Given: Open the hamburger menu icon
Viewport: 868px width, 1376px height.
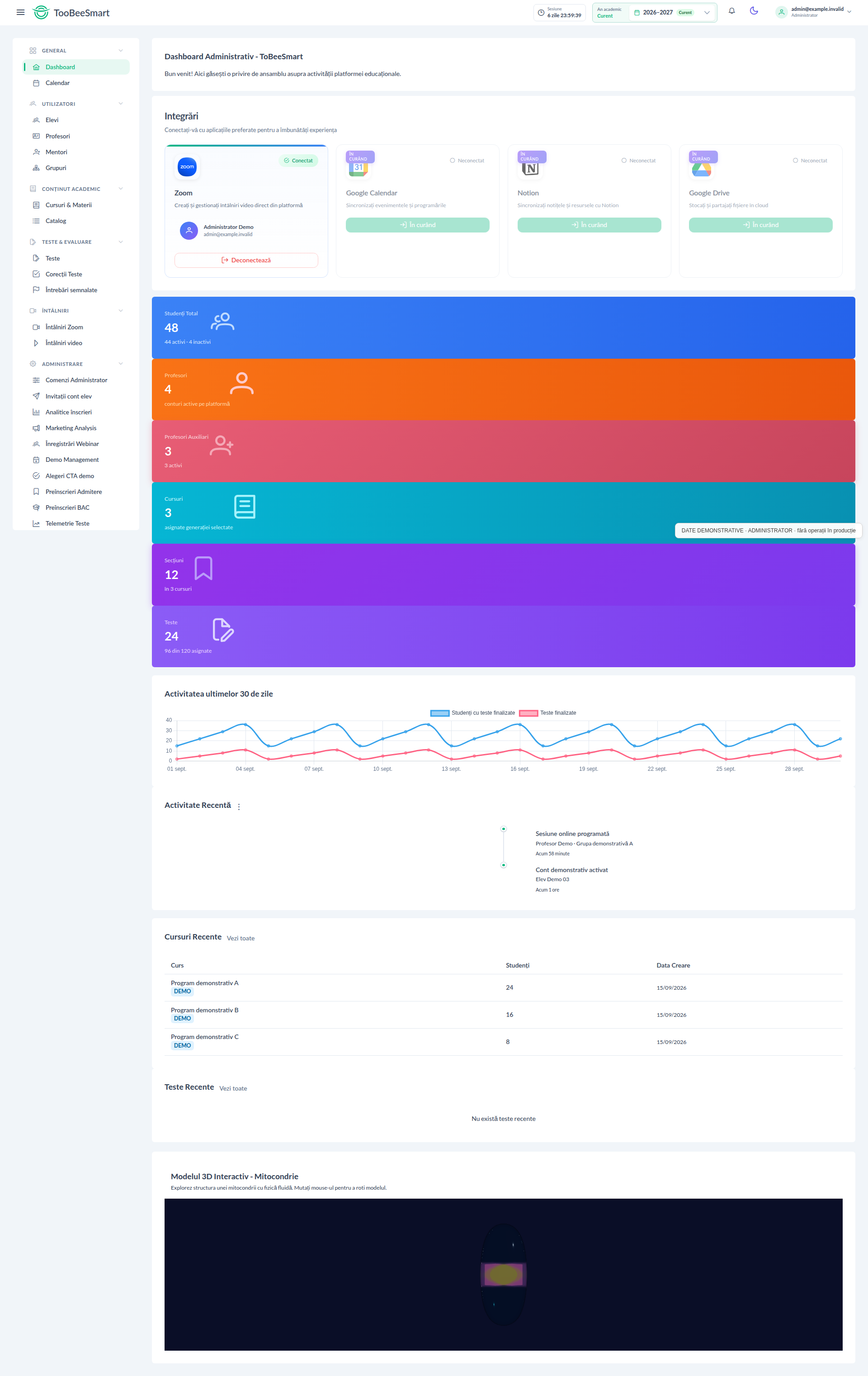Looking at the screenshot, I should coord(20,12).
